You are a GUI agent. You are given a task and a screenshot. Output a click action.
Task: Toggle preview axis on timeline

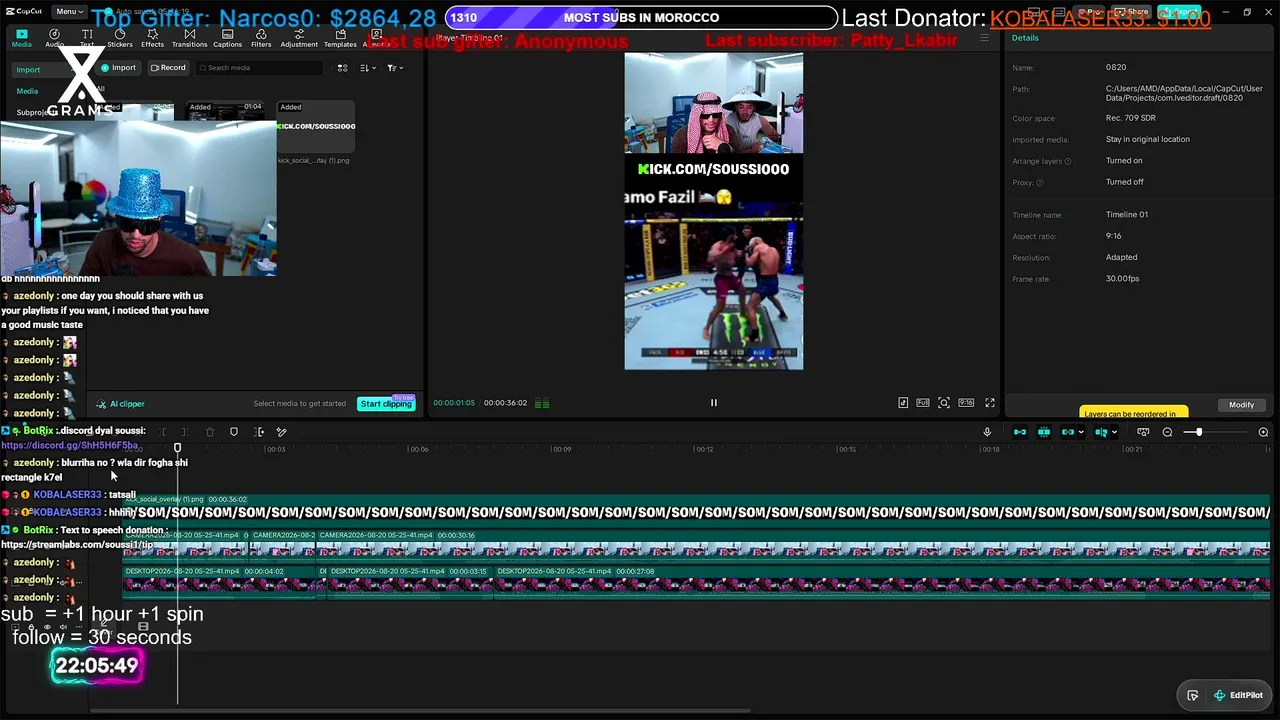coord(1101,432)
